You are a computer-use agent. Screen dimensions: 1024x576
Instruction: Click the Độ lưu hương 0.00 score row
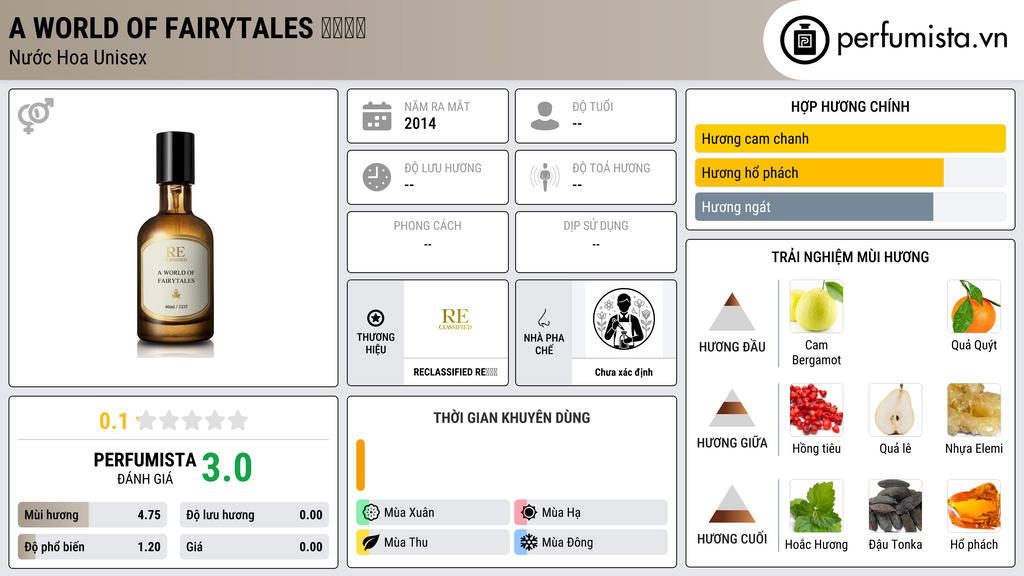[254, 515]
